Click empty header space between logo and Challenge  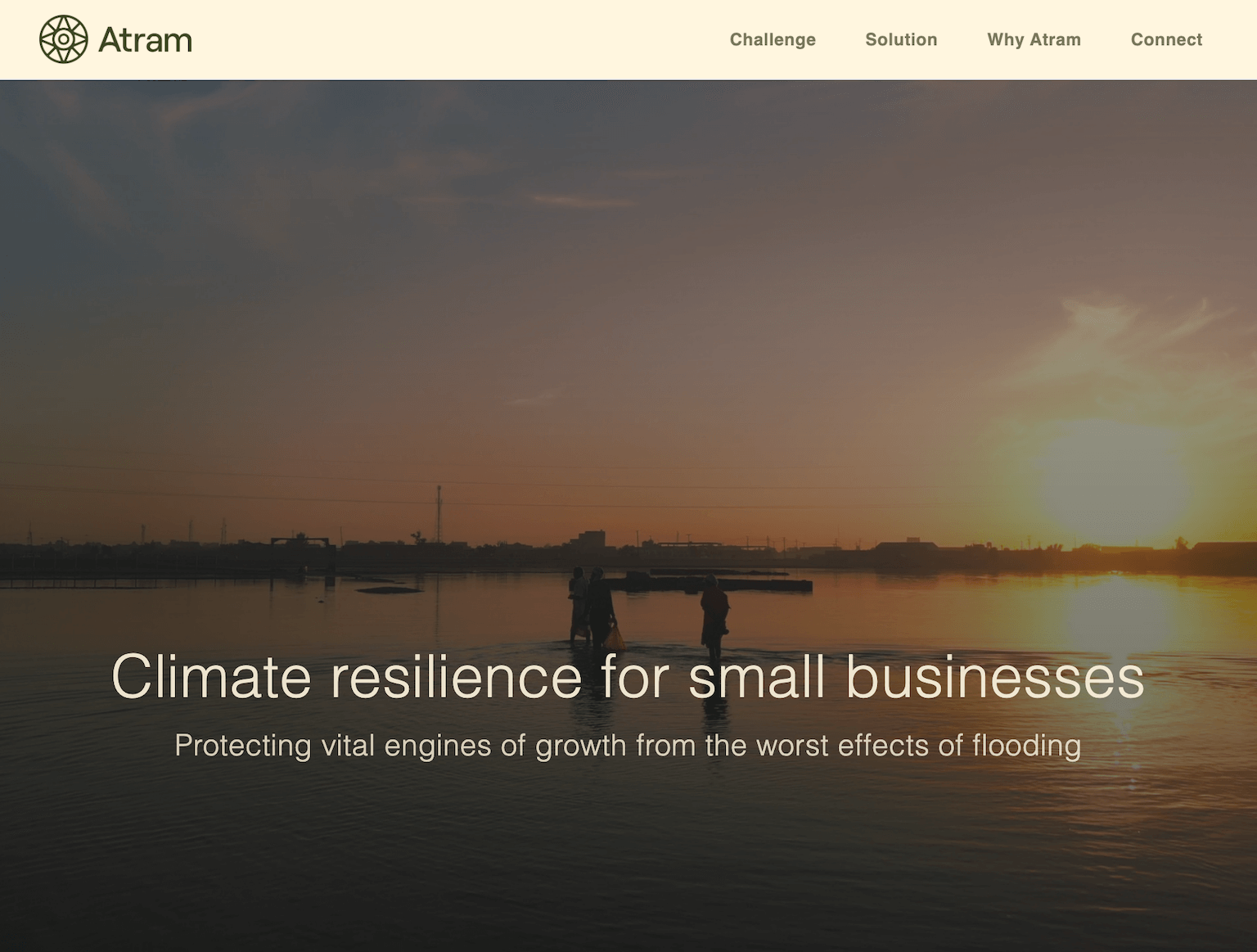(458, 39)
